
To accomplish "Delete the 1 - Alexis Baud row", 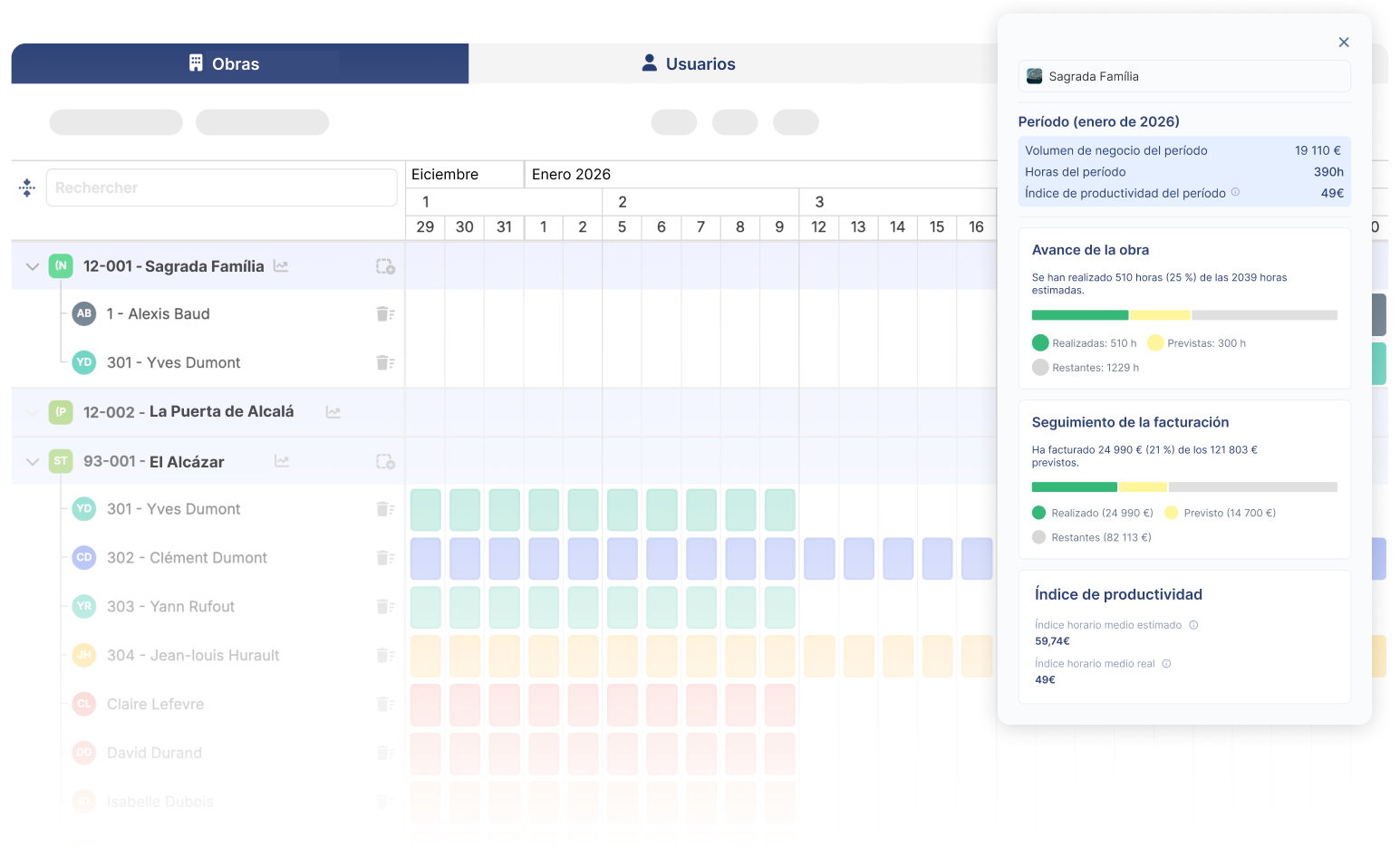I will click(x=385, y=313).
